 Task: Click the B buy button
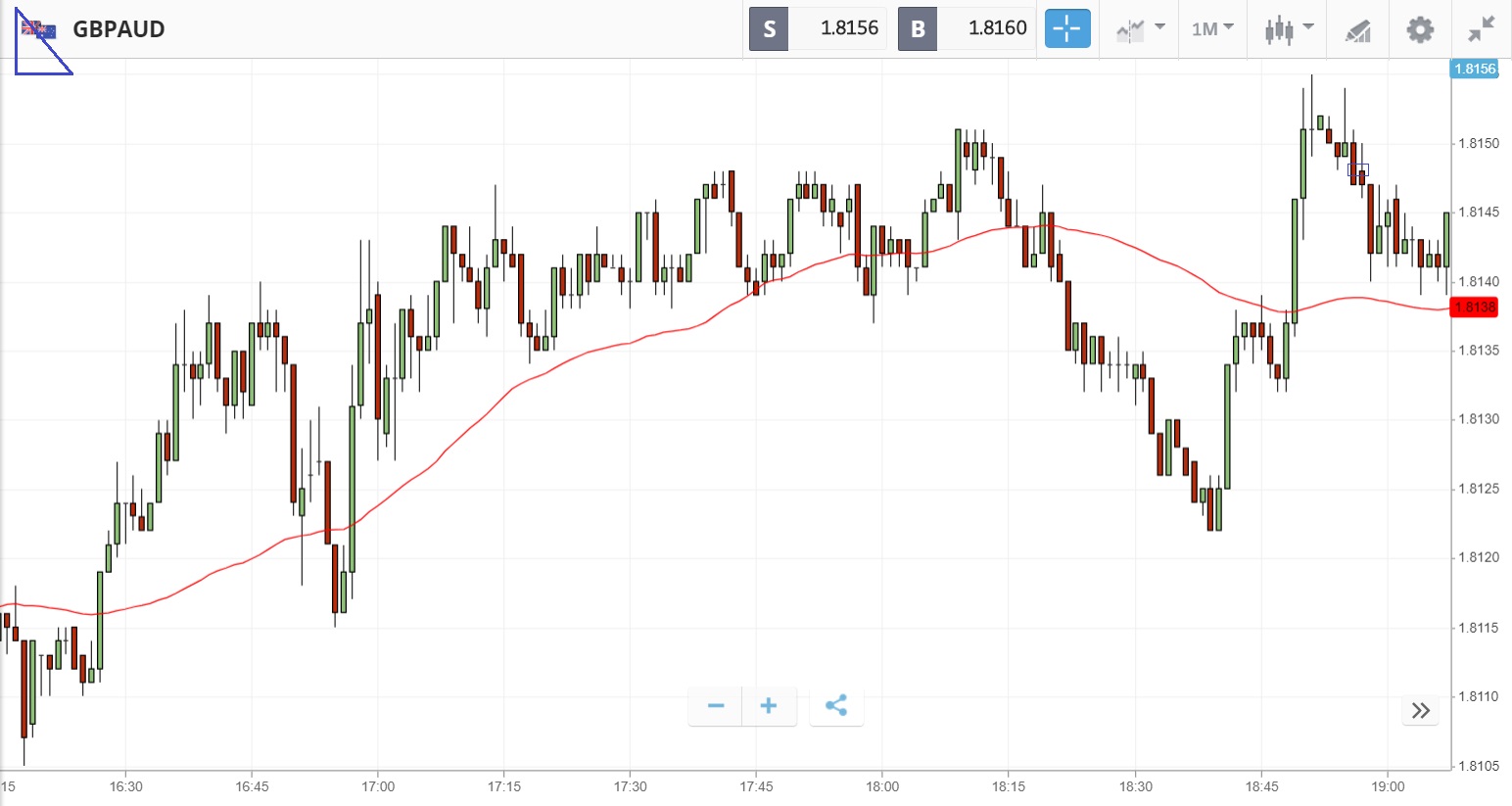coord(918,29)
